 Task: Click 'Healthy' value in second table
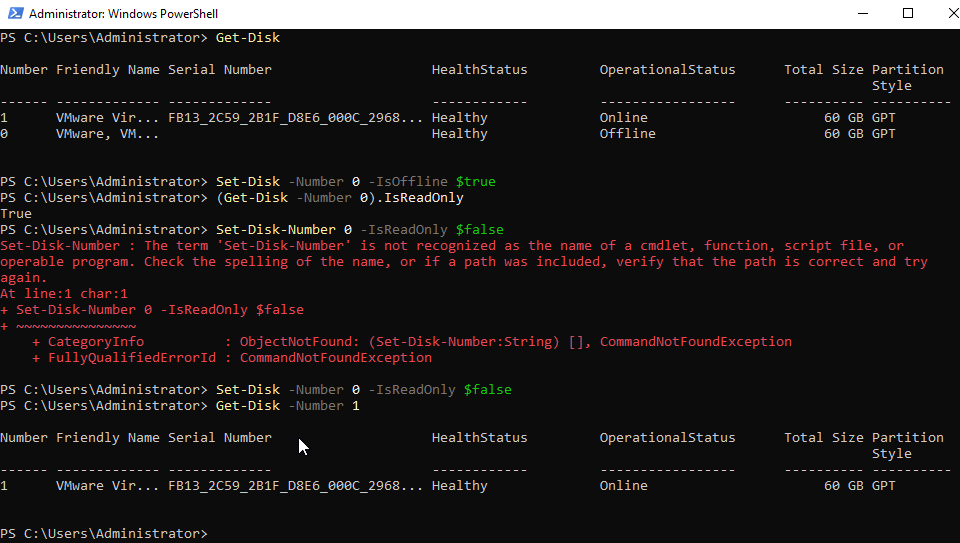[460, 485]
